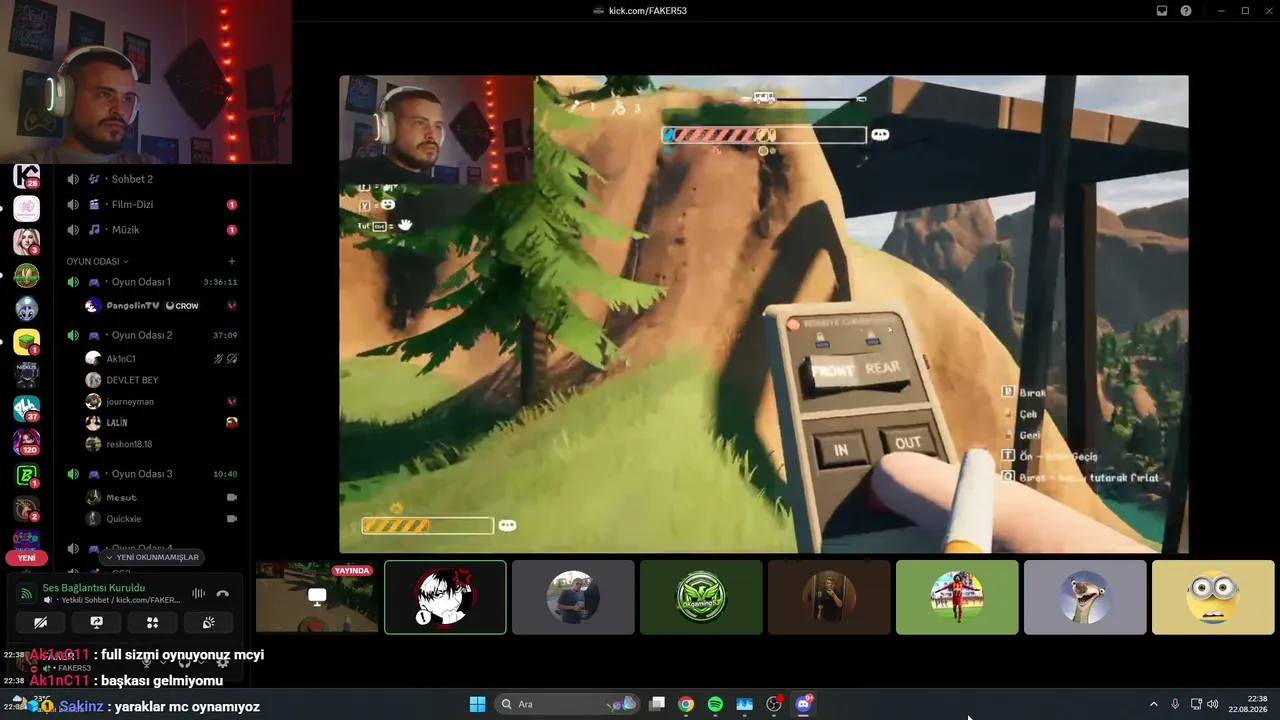Select user Mesut in Oyun Odası 3
Viewport: 1280px width, 720px height.
coord(161,497)
